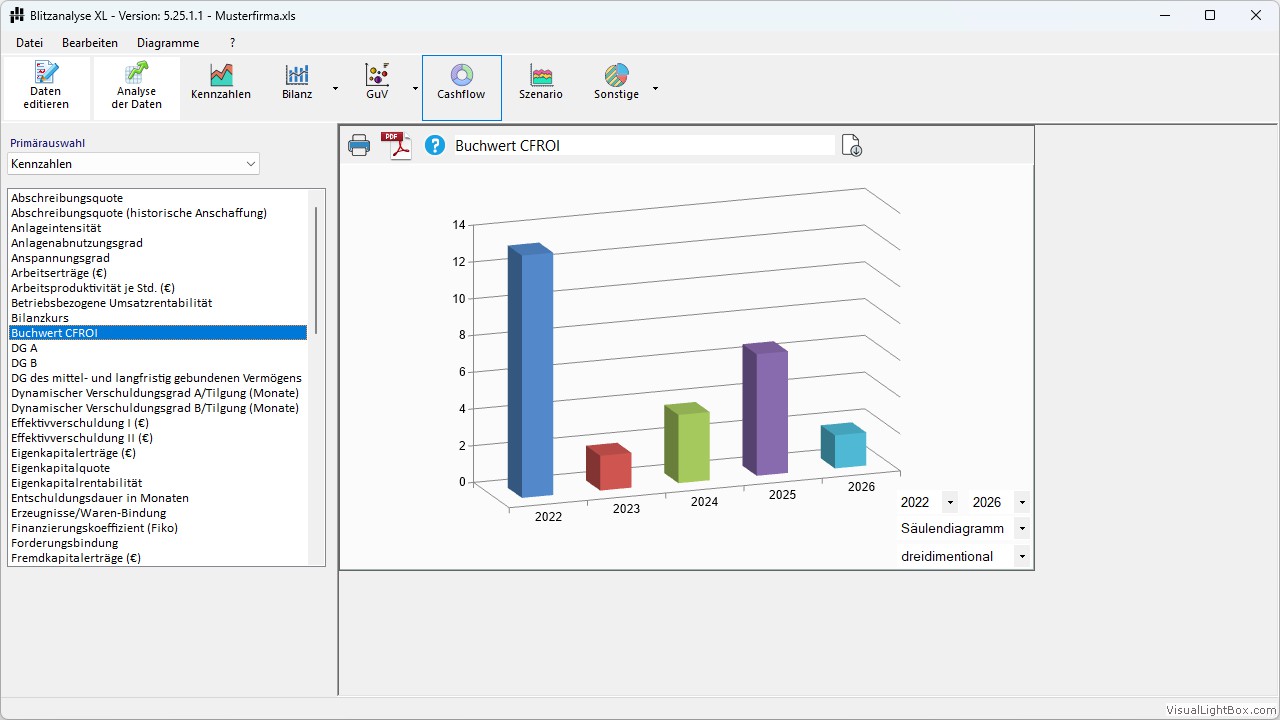Maximize the Blitzanalyse XL window

1210,15
